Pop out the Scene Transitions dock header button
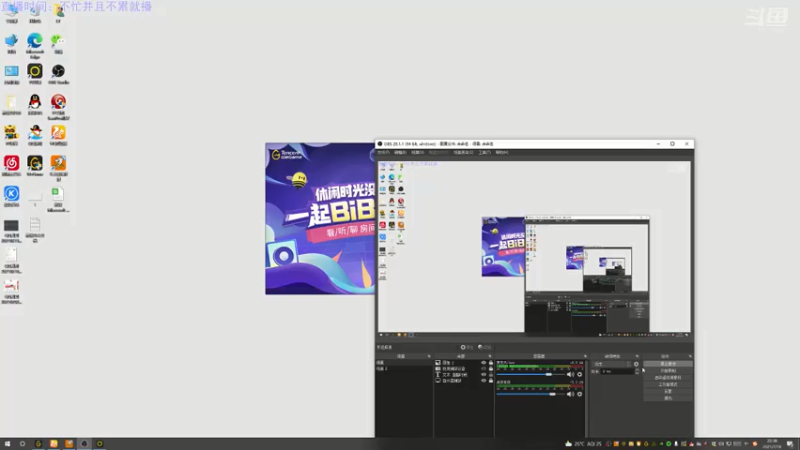 (637, 356)
